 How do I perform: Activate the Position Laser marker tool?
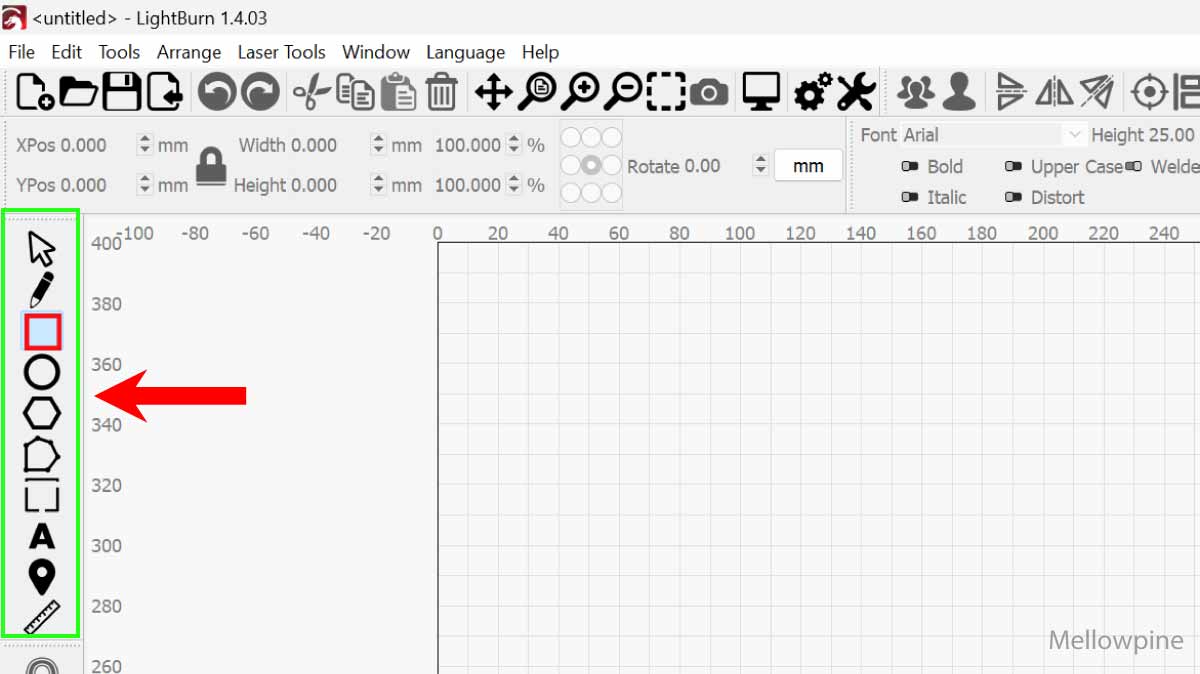coord(42,577)
